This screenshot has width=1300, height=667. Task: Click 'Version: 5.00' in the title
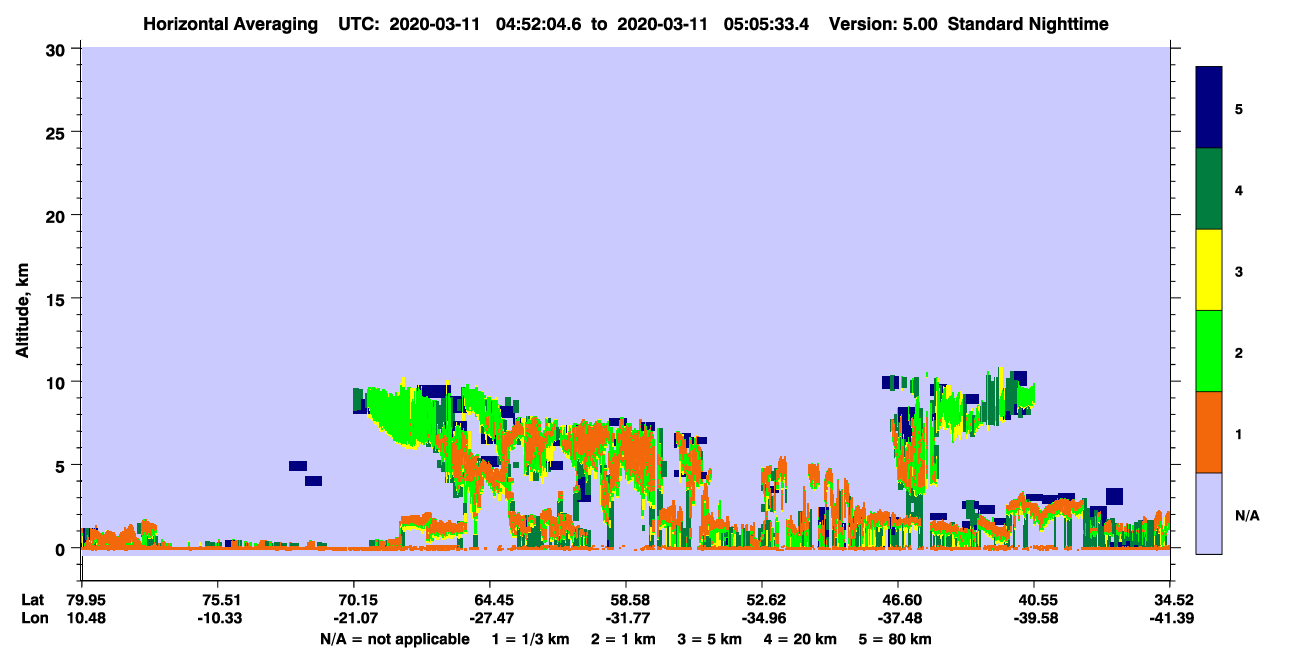click(882, 24)
